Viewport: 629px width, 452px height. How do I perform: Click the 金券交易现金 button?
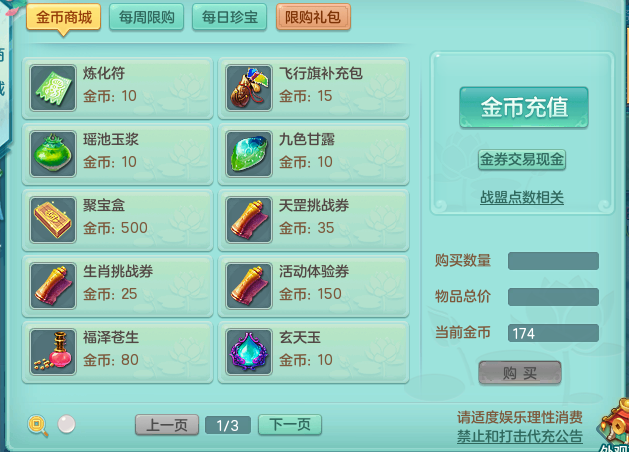point(522,160)
